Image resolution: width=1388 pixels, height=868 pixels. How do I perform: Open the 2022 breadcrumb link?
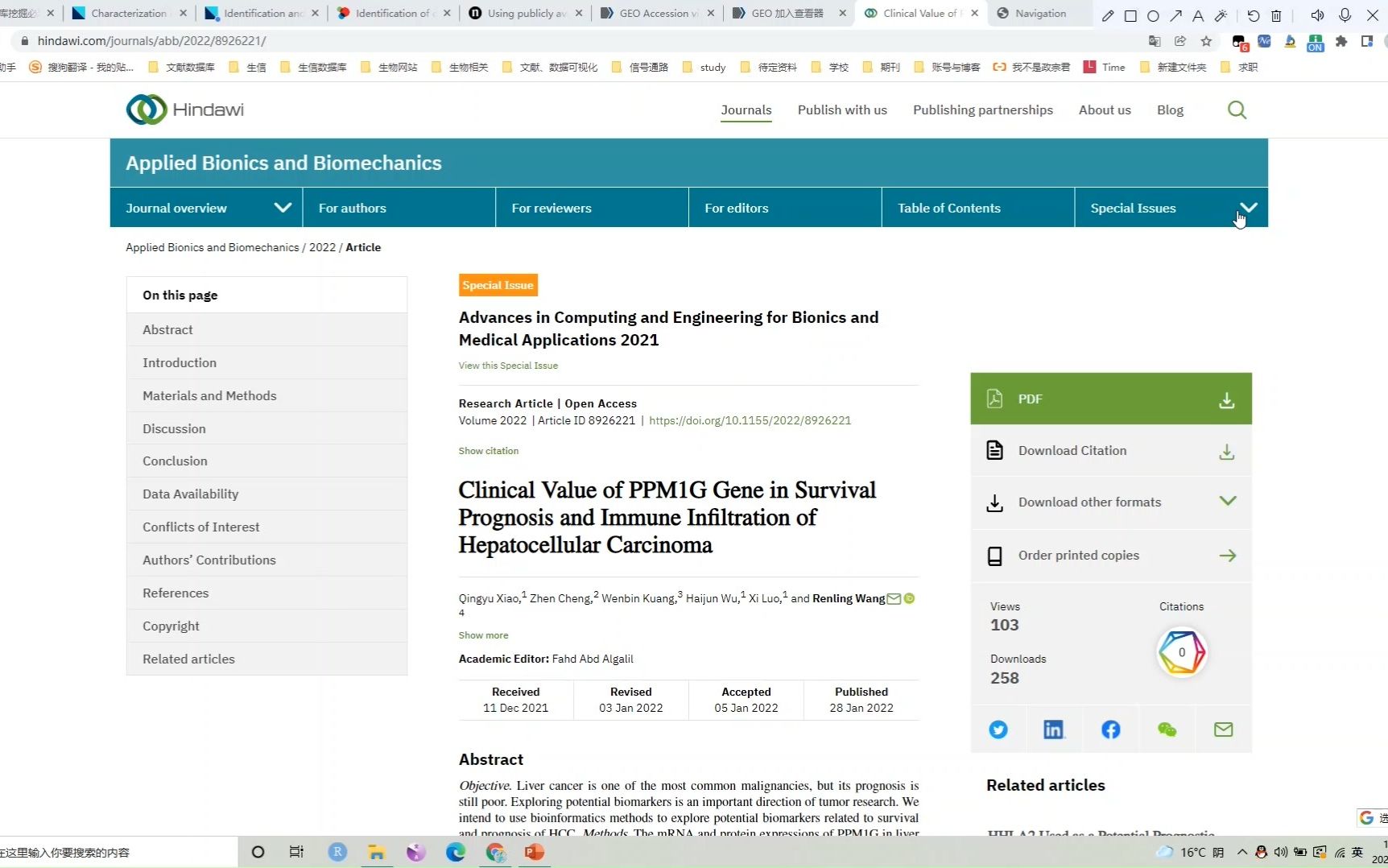tap(322, 247)
